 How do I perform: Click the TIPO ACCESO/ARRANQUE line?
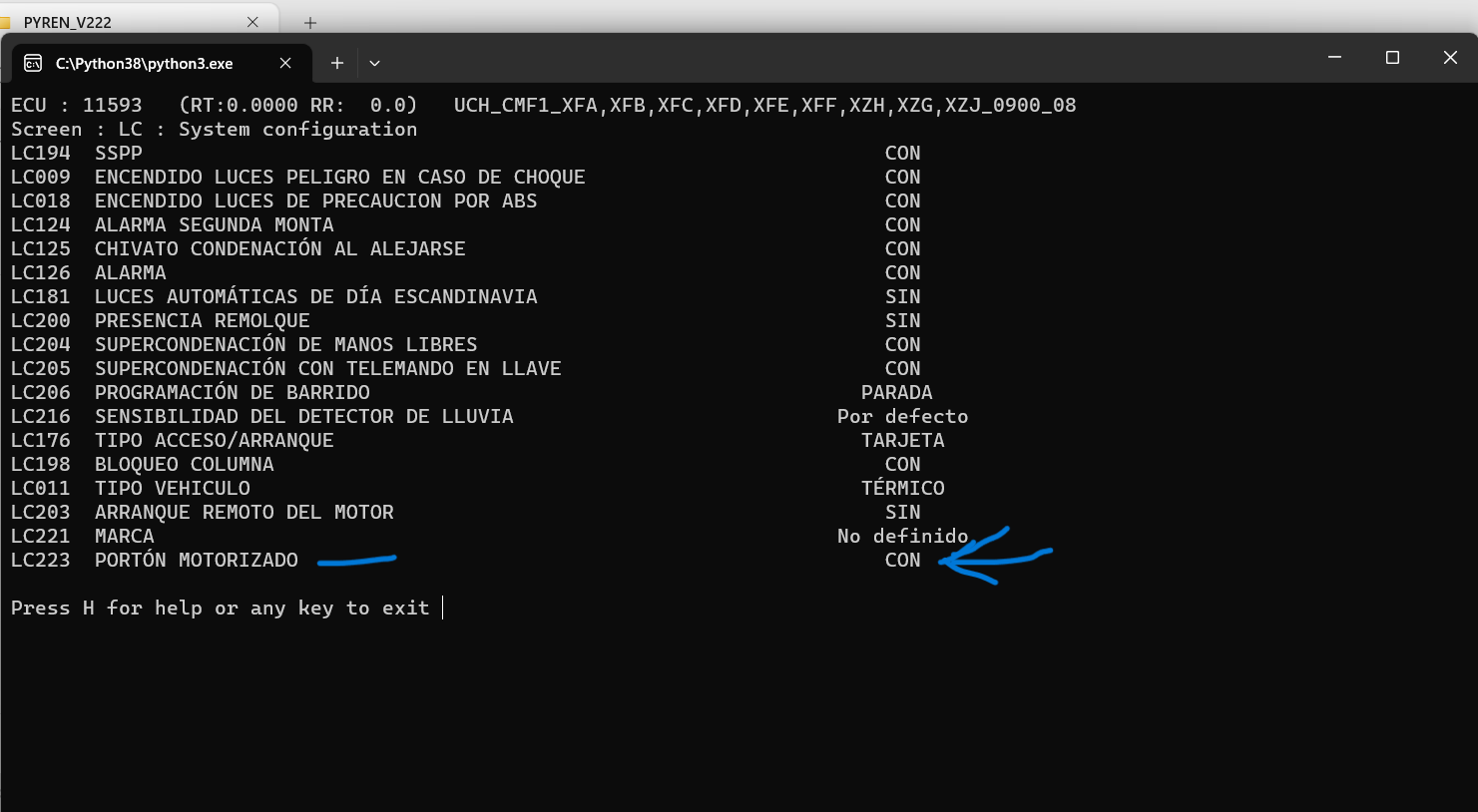(215, 440)
